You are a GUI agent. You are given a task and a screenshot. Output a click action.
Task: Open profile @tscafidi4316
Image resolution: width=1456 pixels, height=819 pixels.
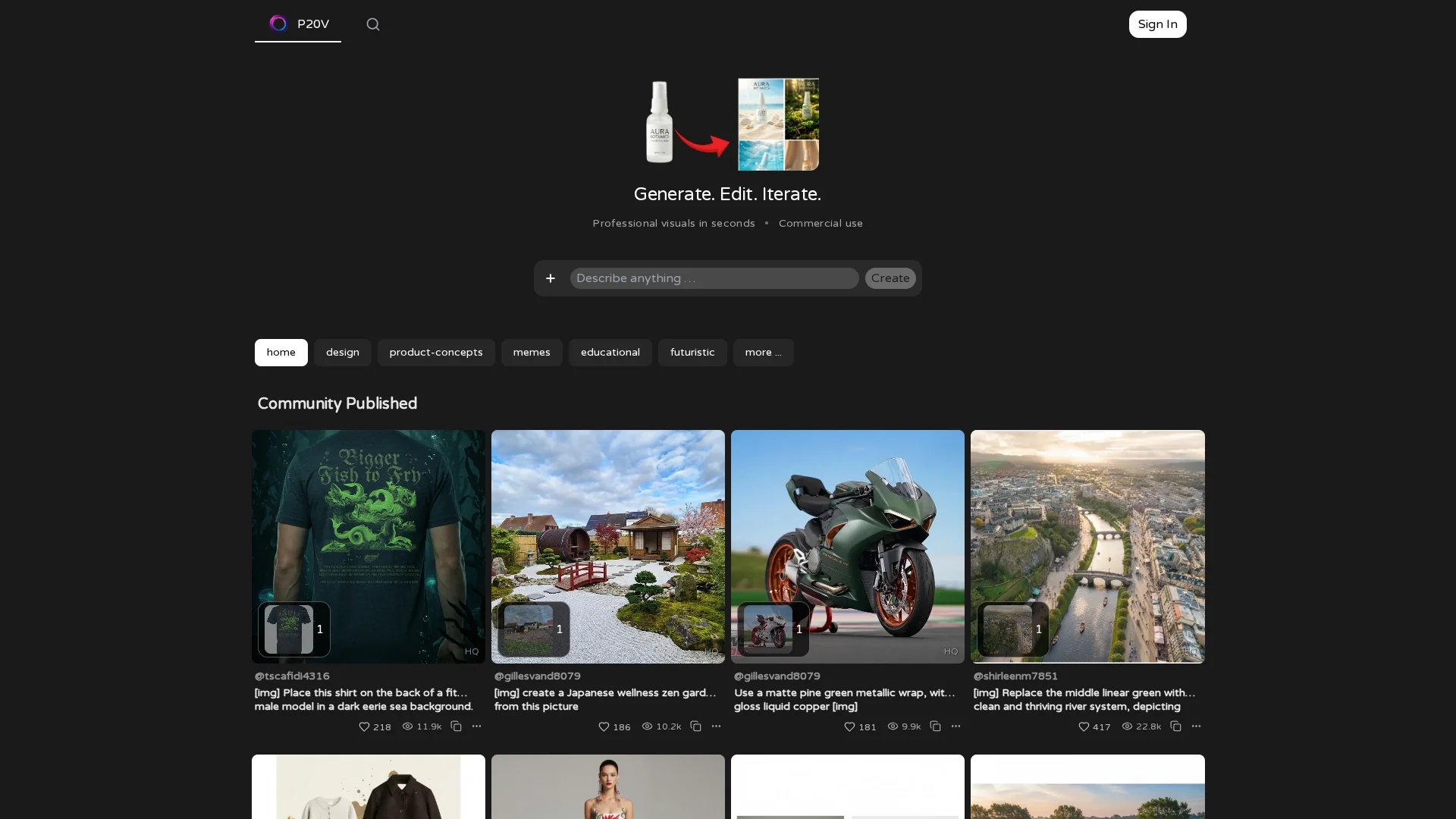pyautogui.click(x=292, y=676)
